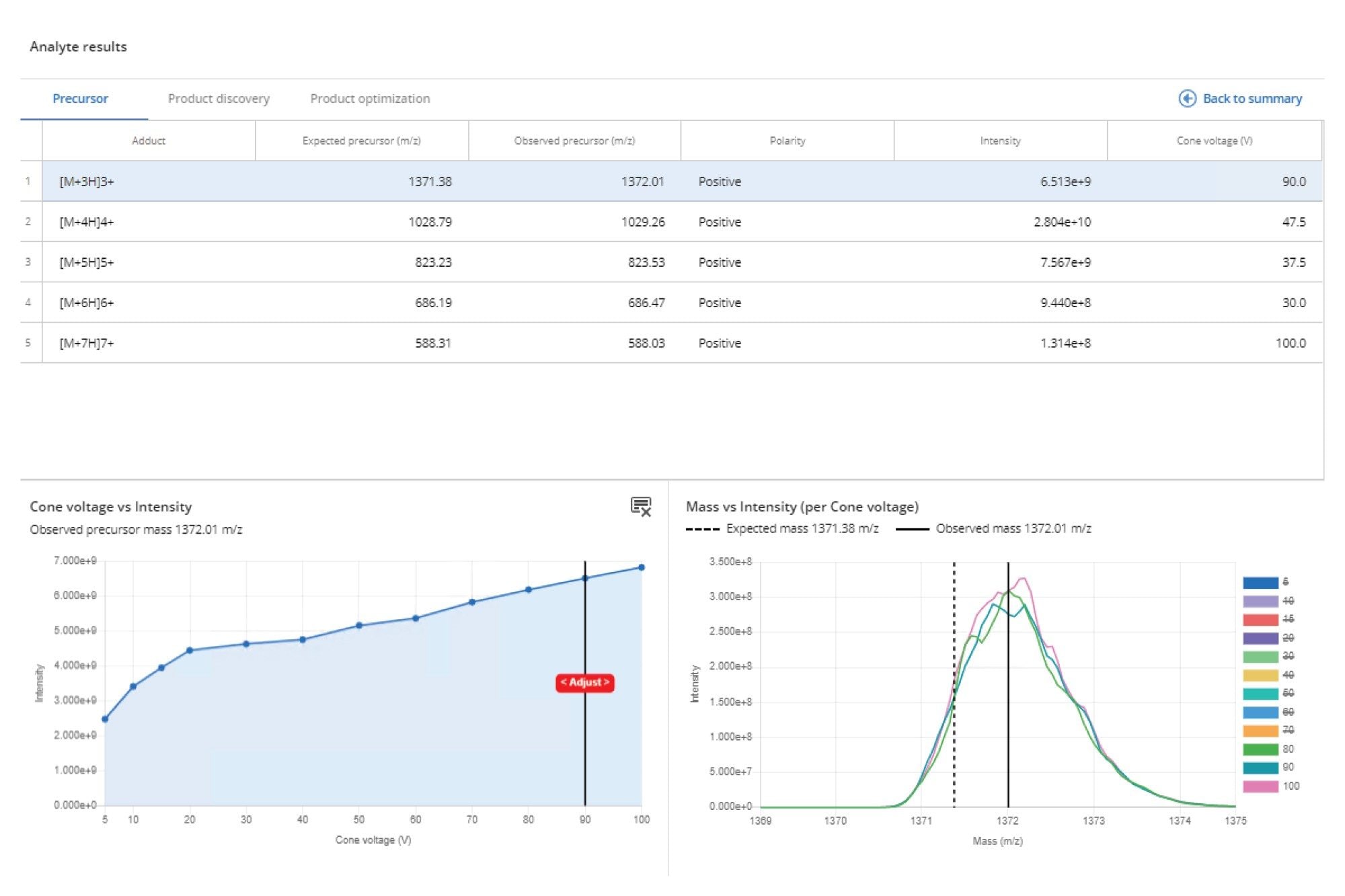
Task: Click the Back to summary arrow icon
Action: (1187, 99)
